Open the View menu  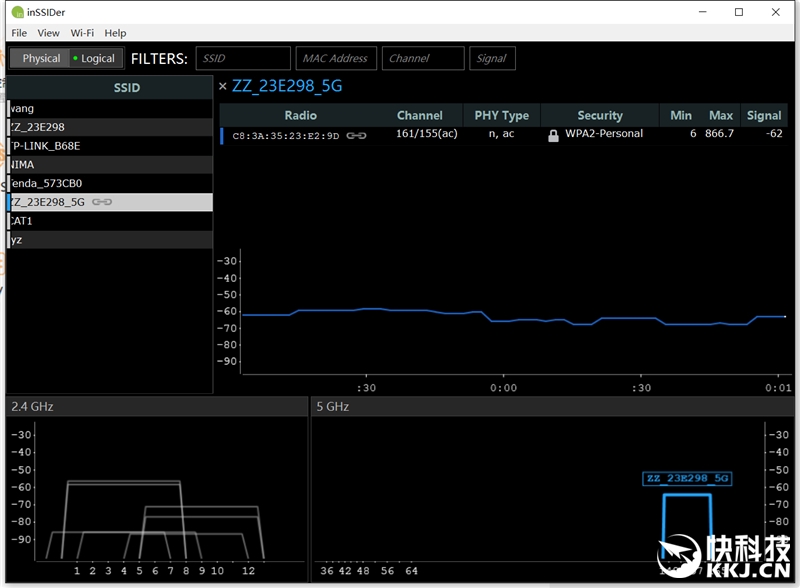48,33
